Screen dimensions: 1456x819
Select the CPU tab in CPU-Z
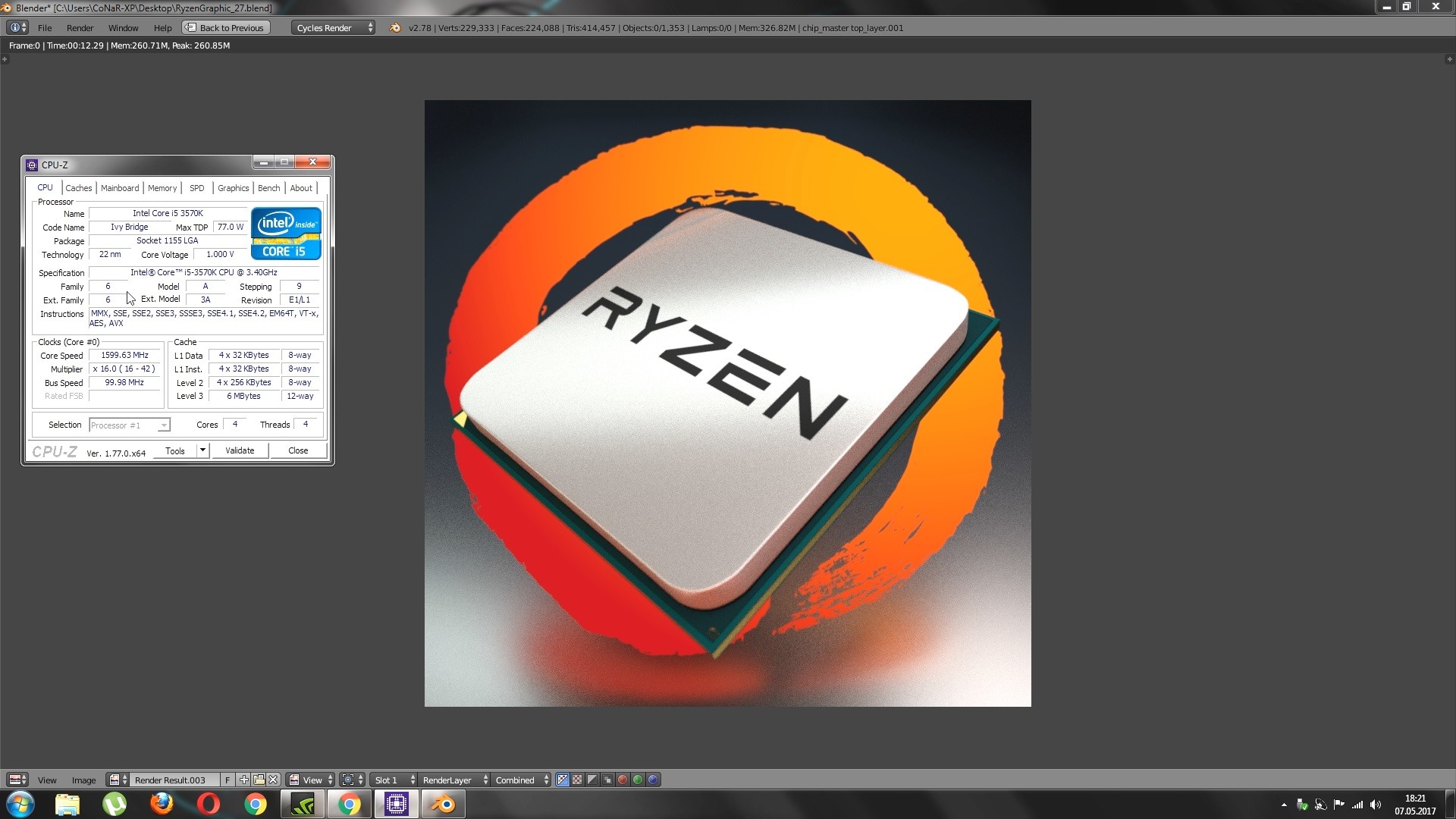pos(45,187)
